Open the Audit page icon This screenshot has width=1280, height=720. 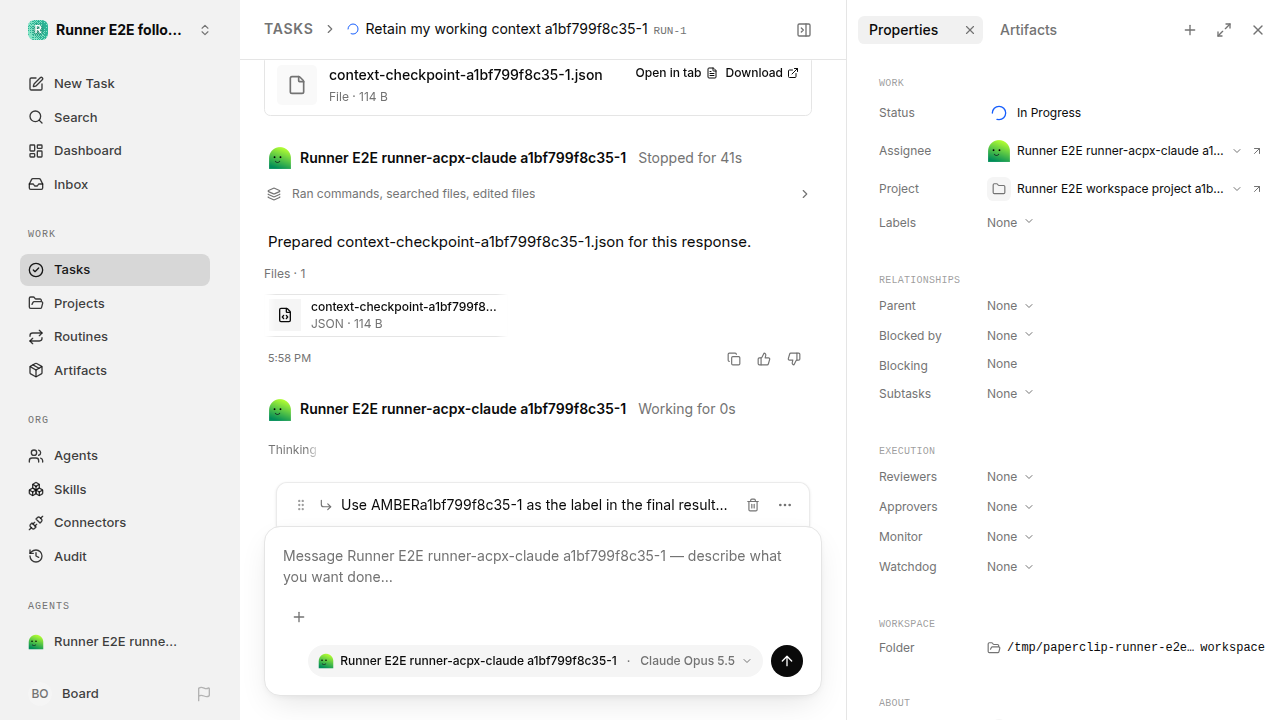coord(36,556)
